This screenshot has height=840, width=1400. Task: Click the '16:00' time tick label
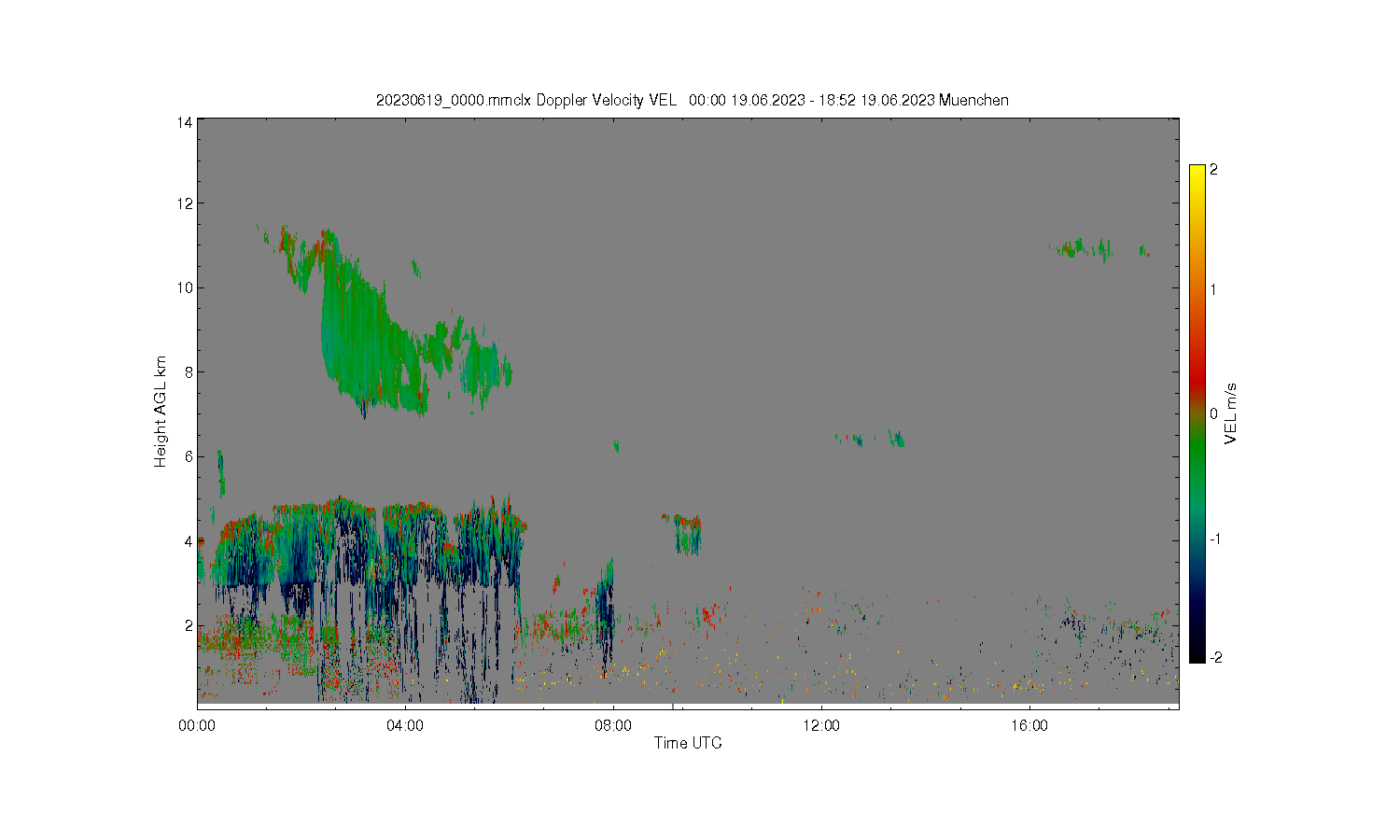[x=1029, y=725]
